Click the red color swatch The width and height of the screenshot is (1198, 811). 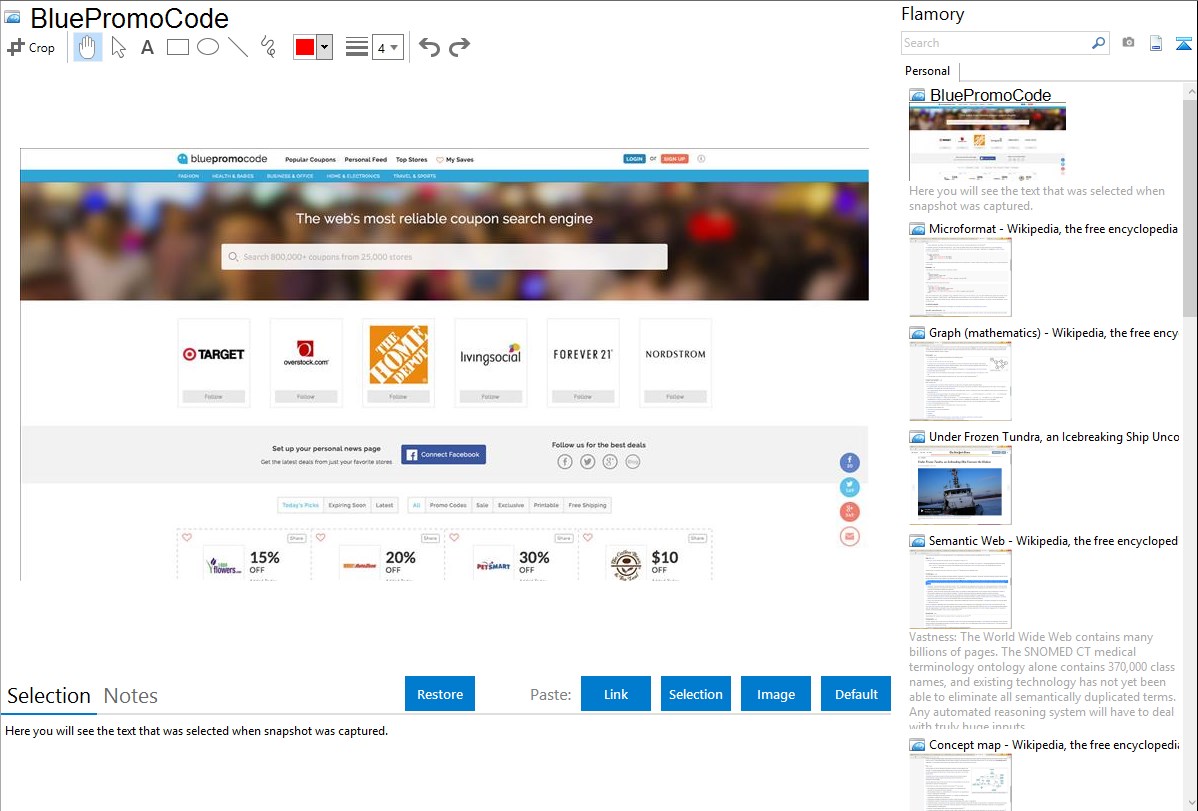pos(305,47)
